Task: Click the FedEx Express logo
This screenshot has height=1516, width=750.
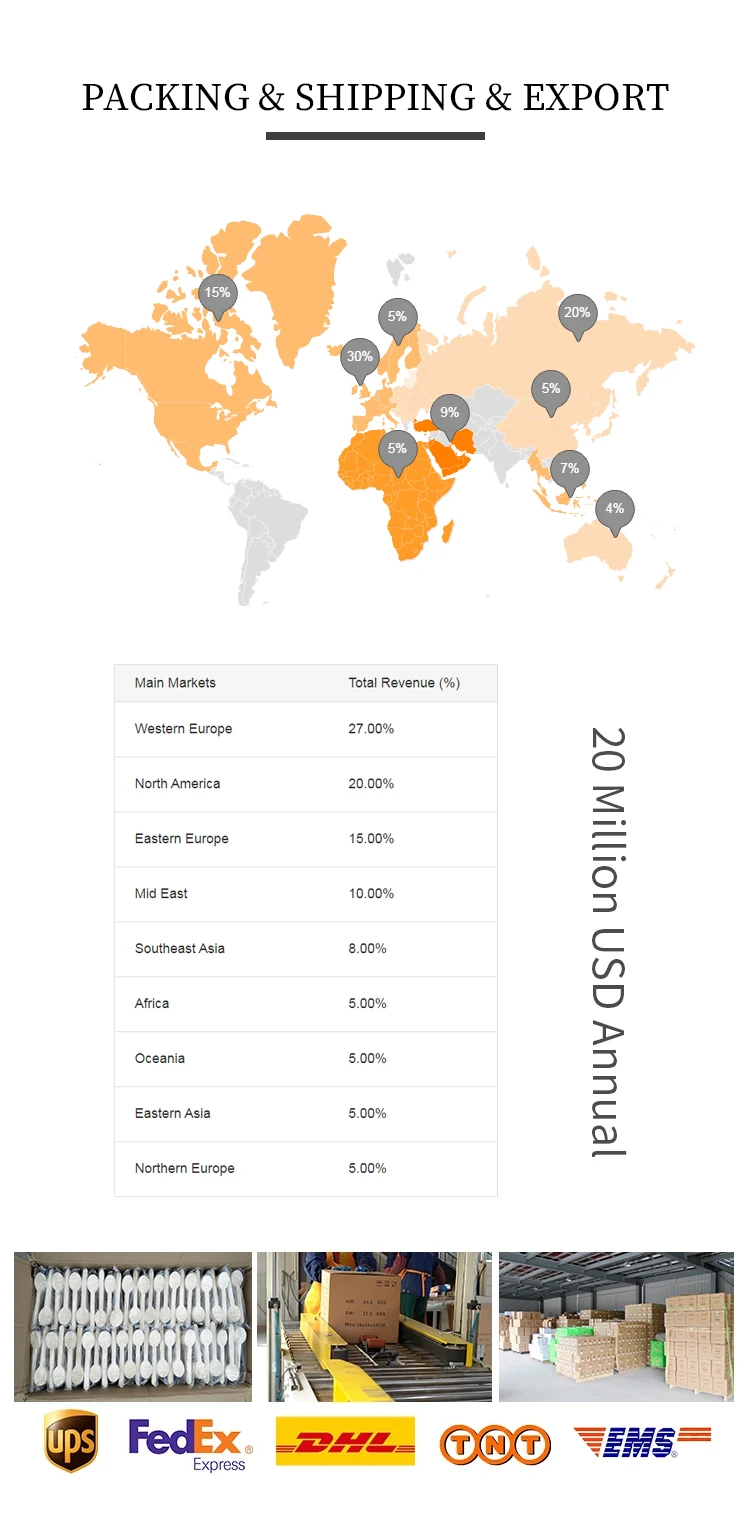Action: coord(190,1444)
